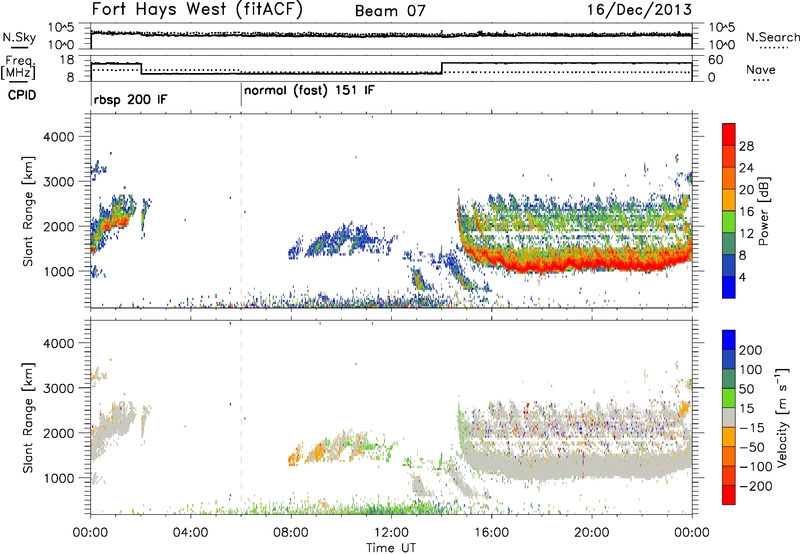Click the blue top of Velocity colorbar

pos(729,340)
